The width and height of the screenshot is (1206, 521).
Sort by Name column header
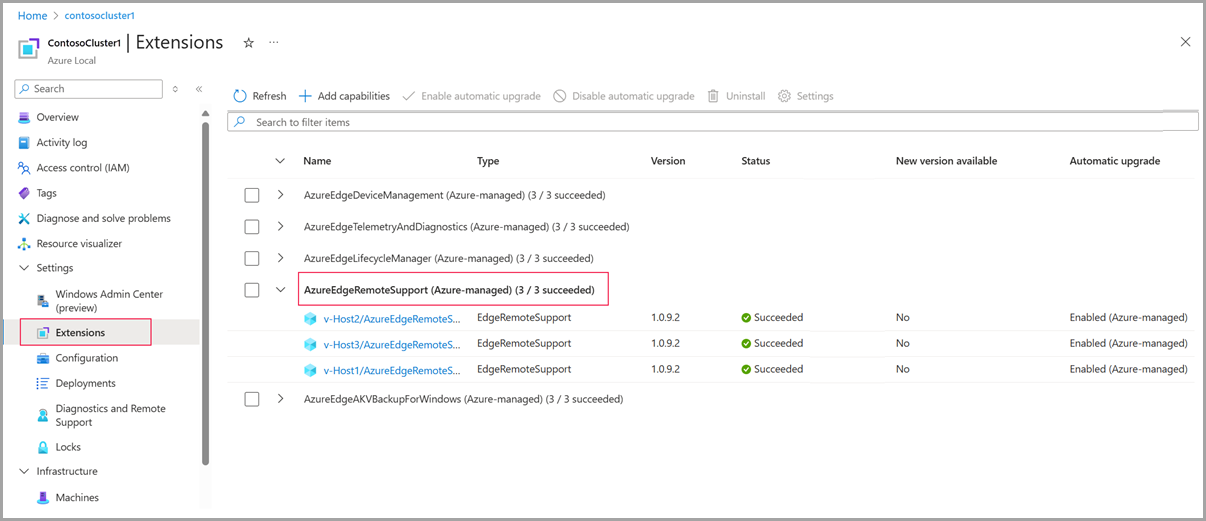(317, 161)
